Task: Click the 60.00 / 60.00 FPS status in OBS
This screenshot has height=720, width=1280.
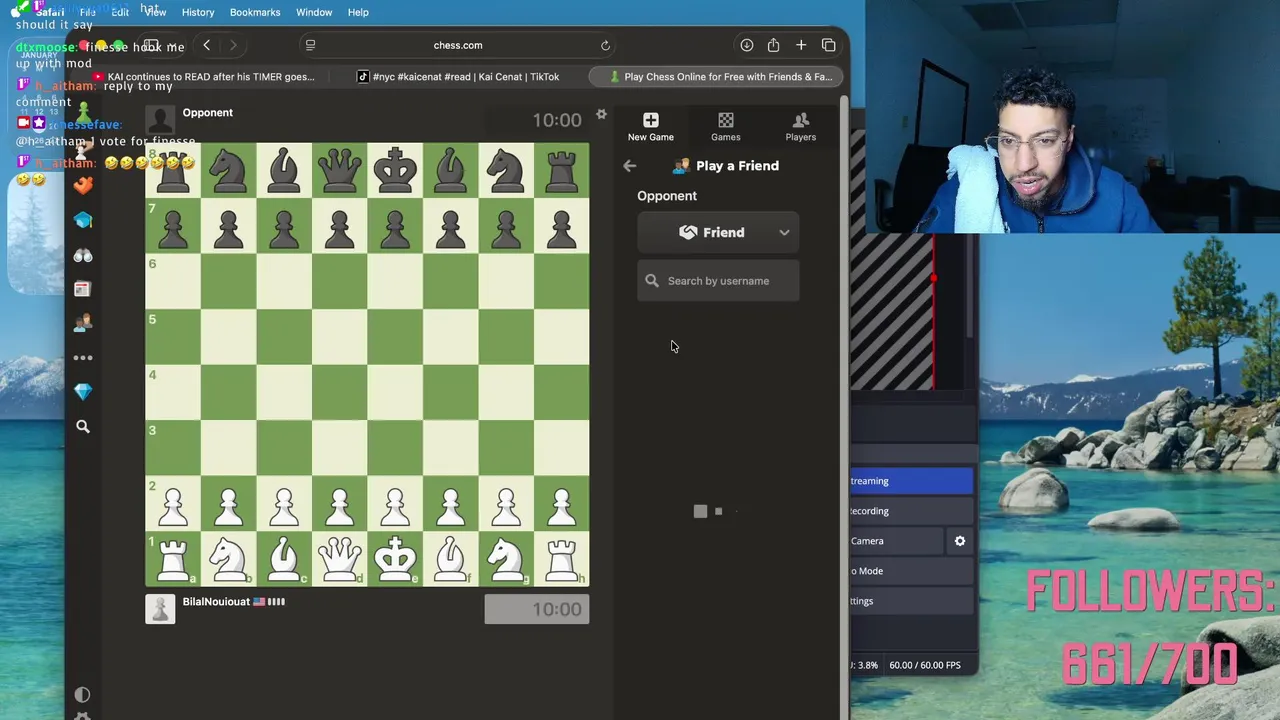Action: pos(925,665)
